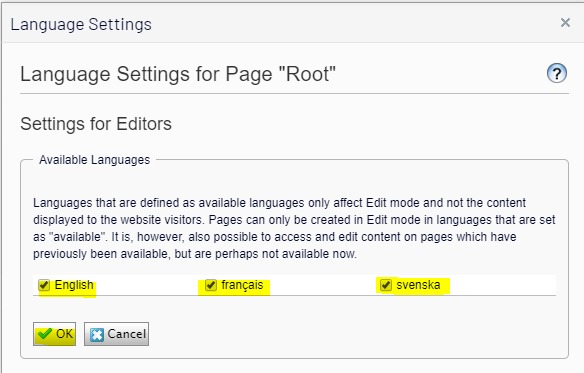Confirm settings with the OK button
Viewport: 584px width, 373px height.
[54, 334]
